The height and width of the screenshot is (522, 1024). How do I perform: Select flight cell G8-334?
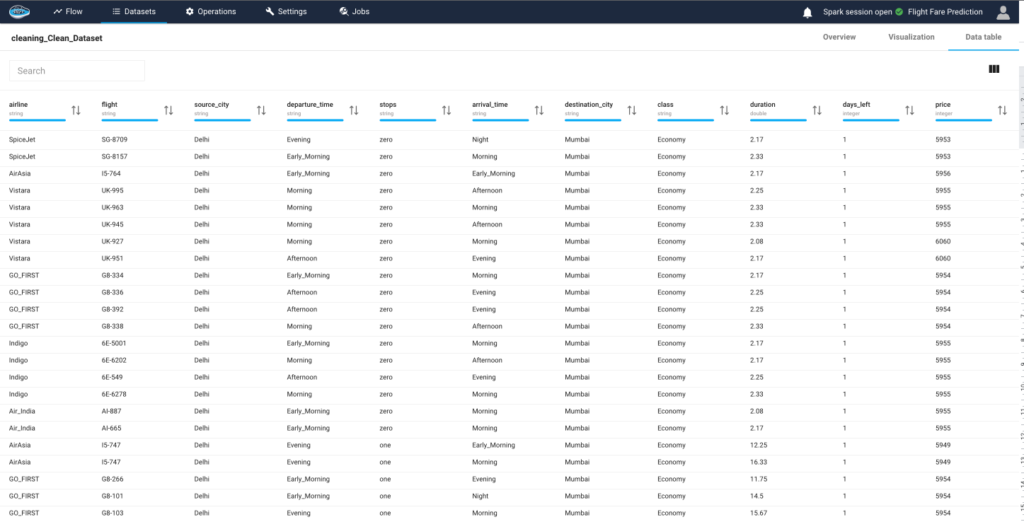click(113, 276)
